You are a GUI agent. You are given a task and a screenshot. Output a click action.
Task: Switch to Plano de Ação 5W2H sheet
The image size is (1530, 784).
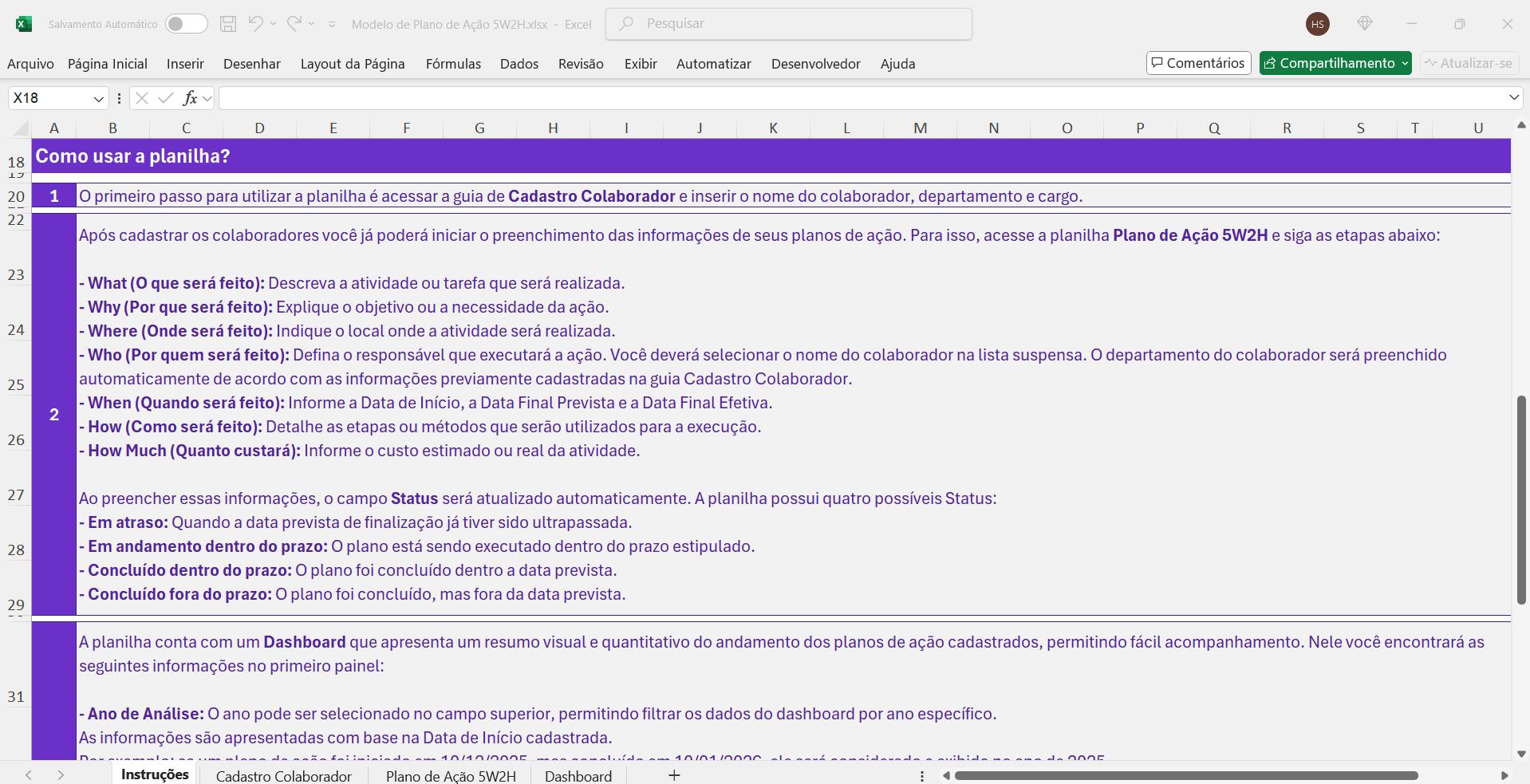pos(451,776)
